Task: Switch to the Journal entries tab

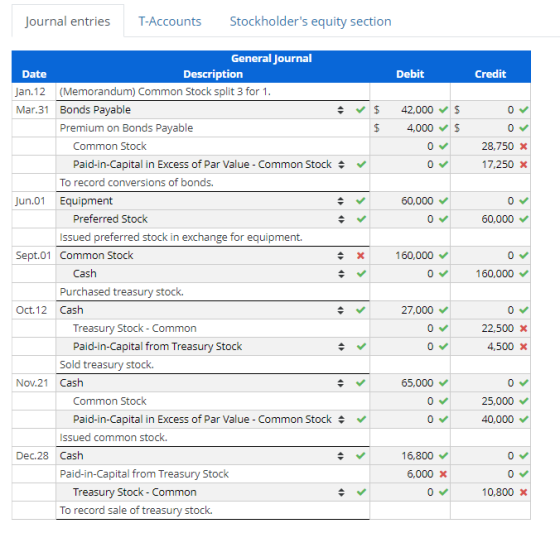Action: [68, 21]
